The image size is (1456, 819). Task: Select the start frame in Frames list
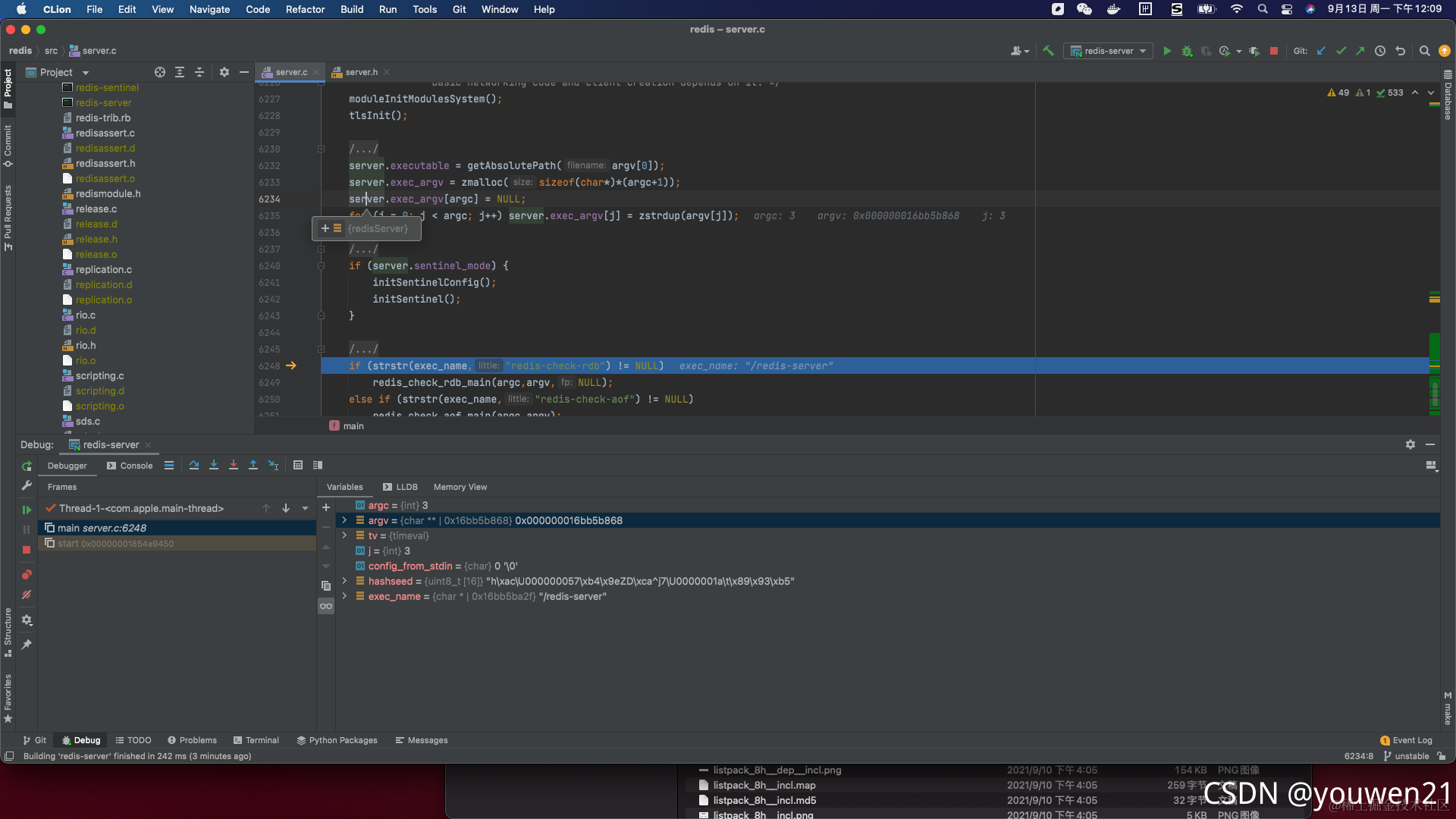click(115, 544)
